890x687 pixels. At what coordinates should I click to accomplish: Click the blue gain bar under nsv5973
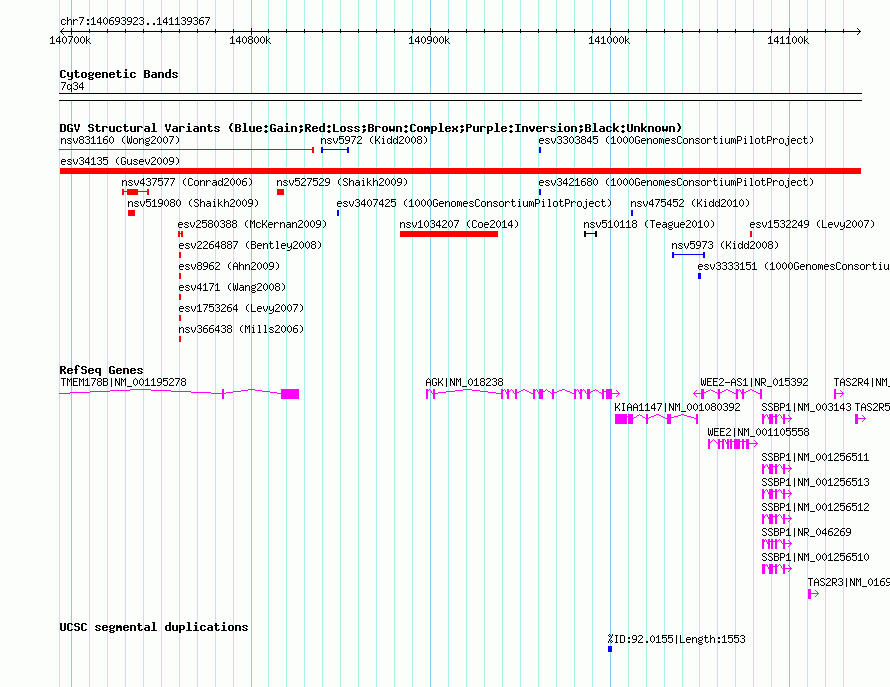(689, 255)
